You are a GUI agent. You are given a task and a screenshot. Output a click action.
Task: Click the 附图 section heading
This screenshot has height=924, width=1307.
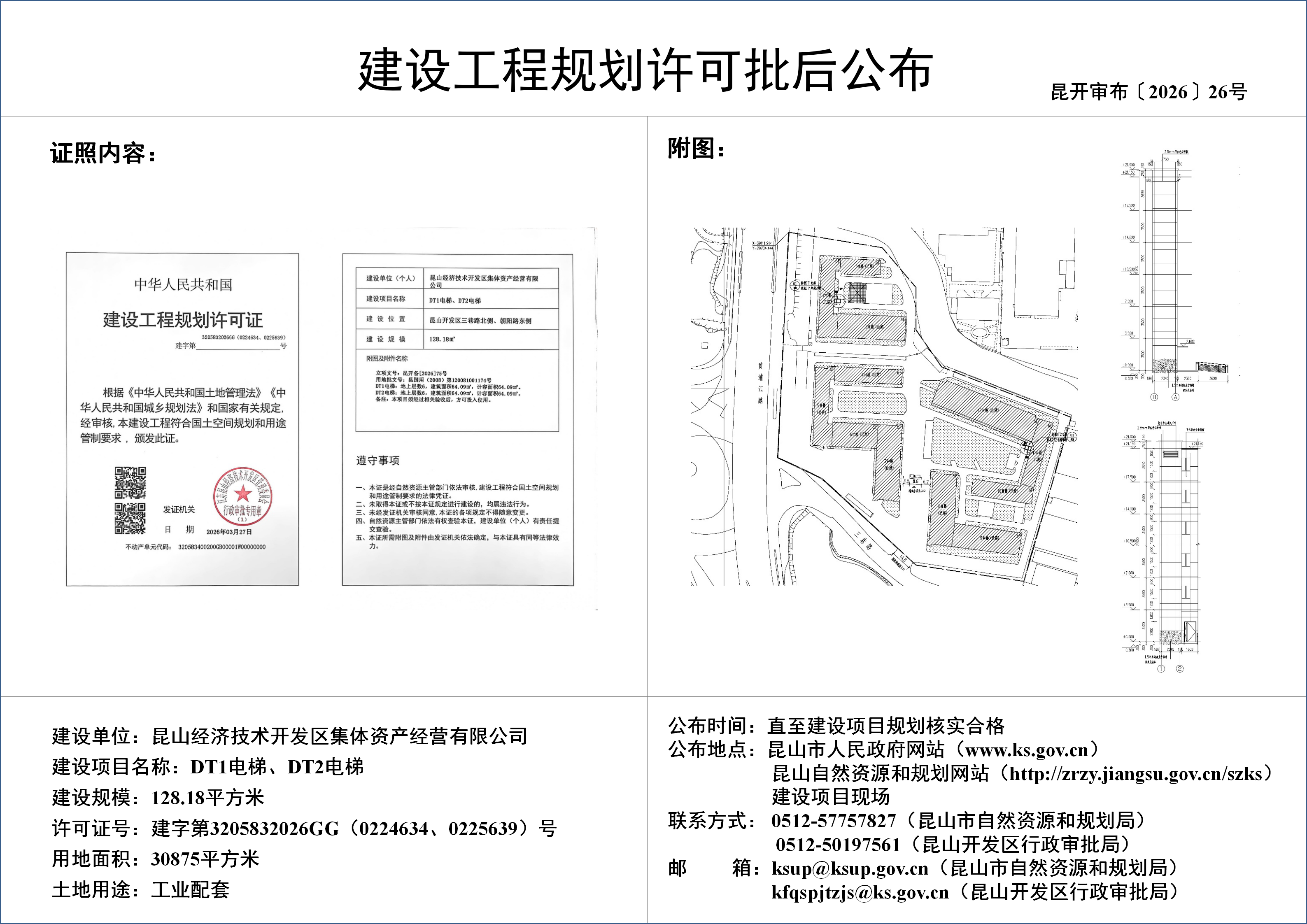(696, 149)
